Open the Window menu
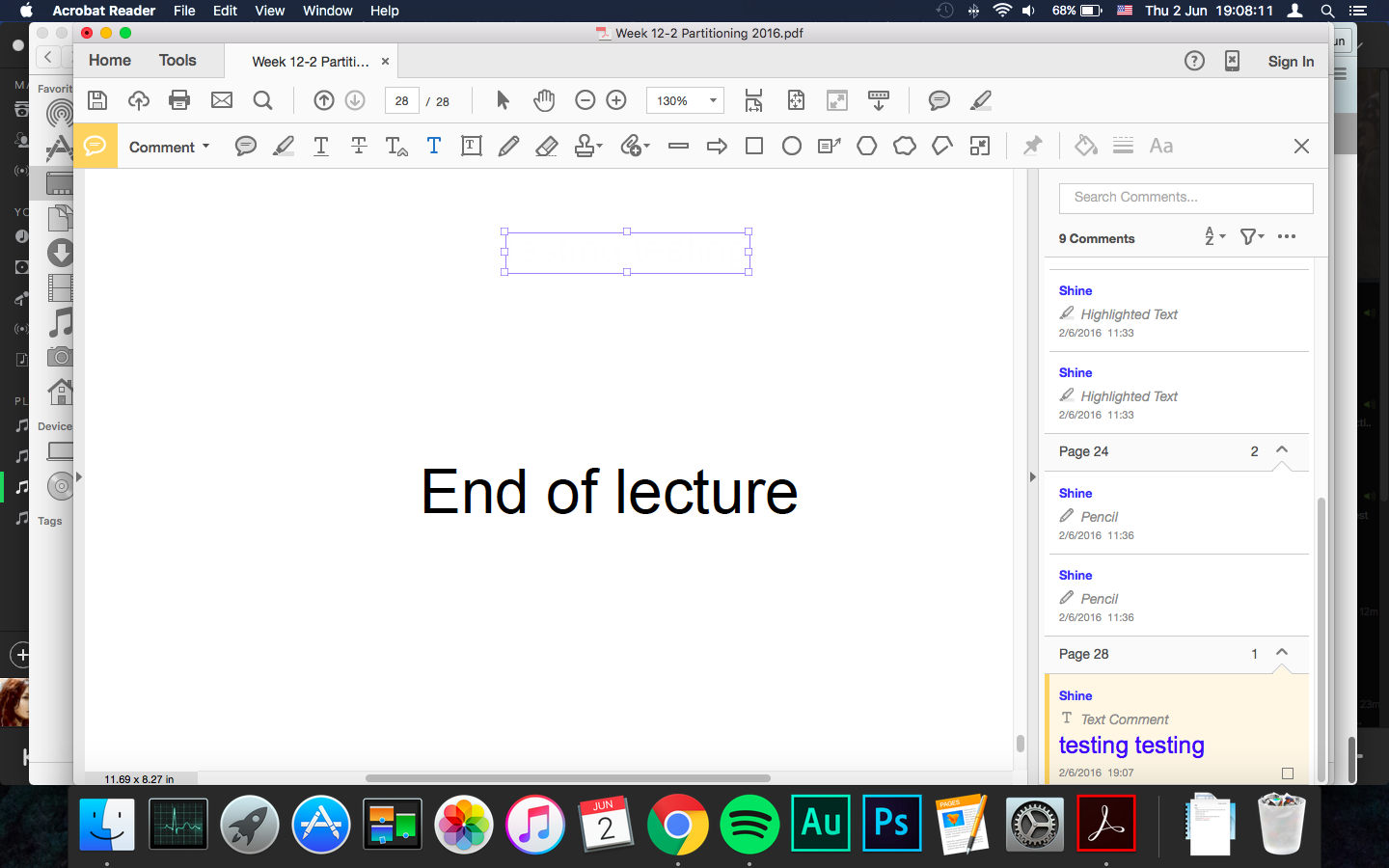This screenshot has height=868, width=1389. pos(328,11)
